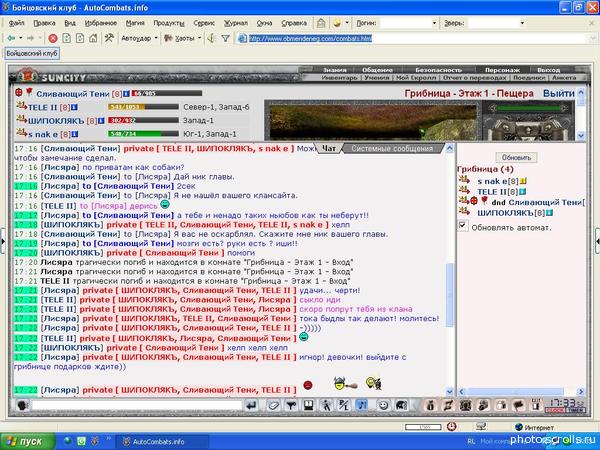Click the health bar of ШИПОКЛЯКЪ
Image resolution: width=600 pixels, height=450 pixels.
[x=143, y=121]
